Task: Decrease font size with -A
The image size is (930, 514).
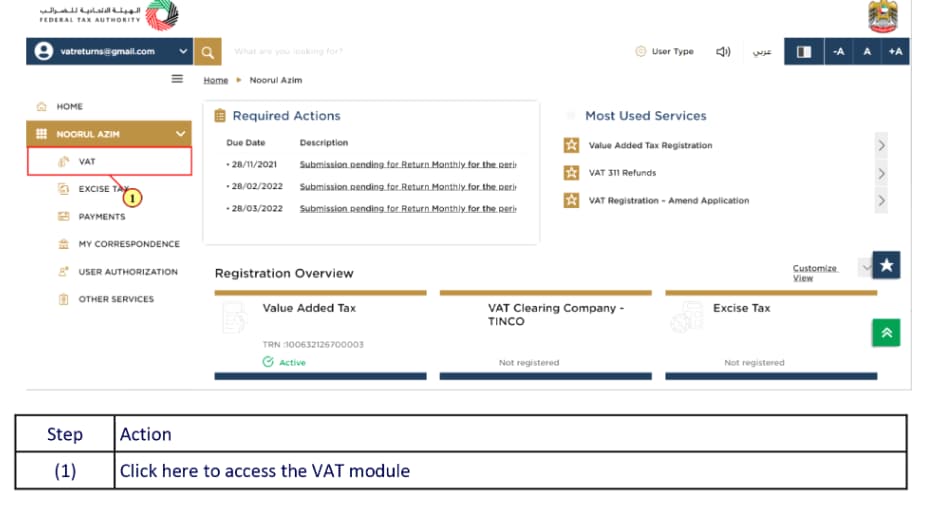Action: click(x=838, y=52)
